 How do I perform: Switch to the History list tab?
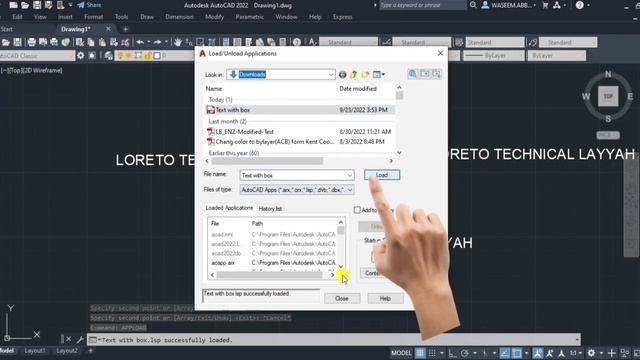click(x=270, y=209)
